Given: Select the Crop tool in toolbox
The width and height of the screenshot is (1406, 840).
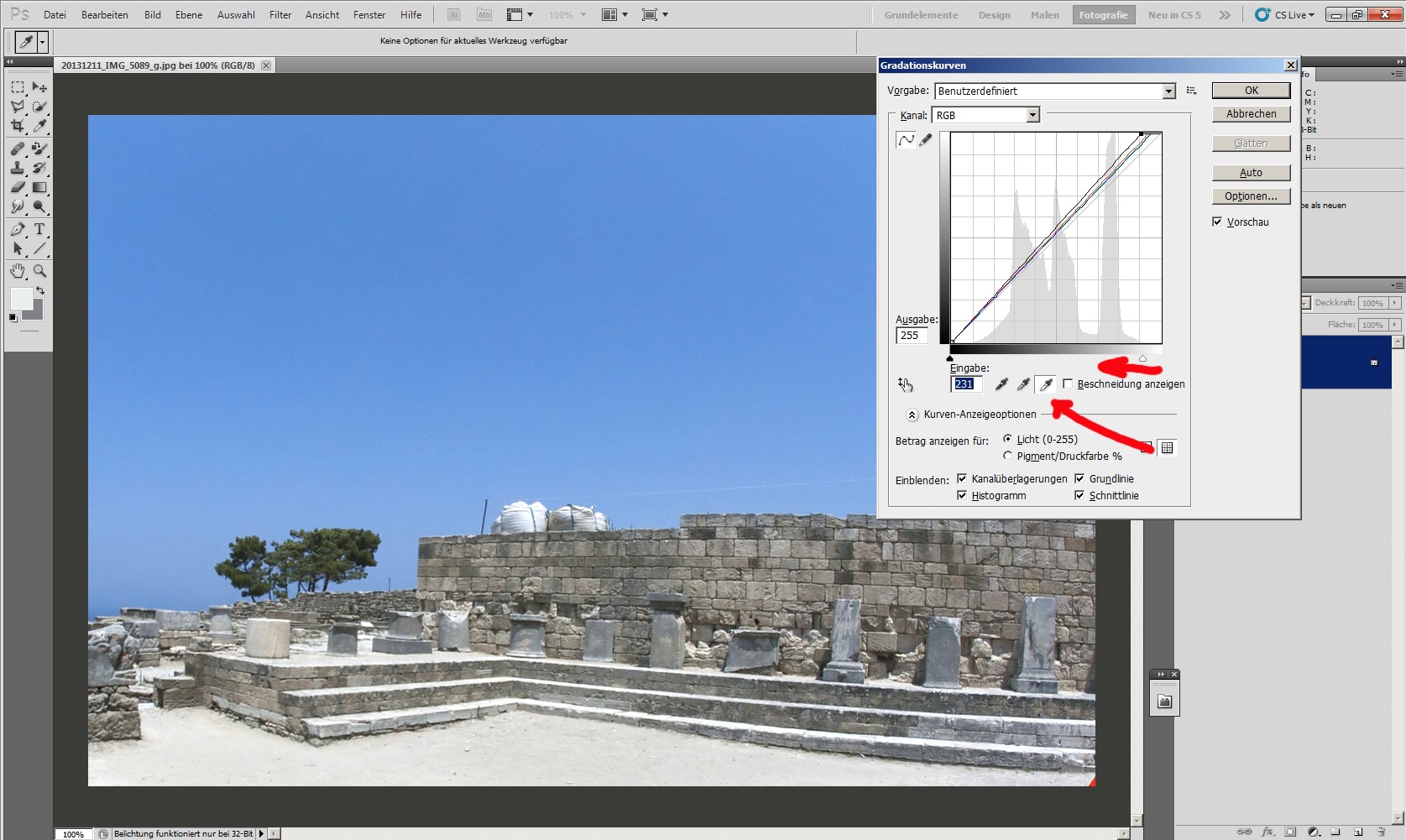Looking at the screenshot, I should coord(18,126).
